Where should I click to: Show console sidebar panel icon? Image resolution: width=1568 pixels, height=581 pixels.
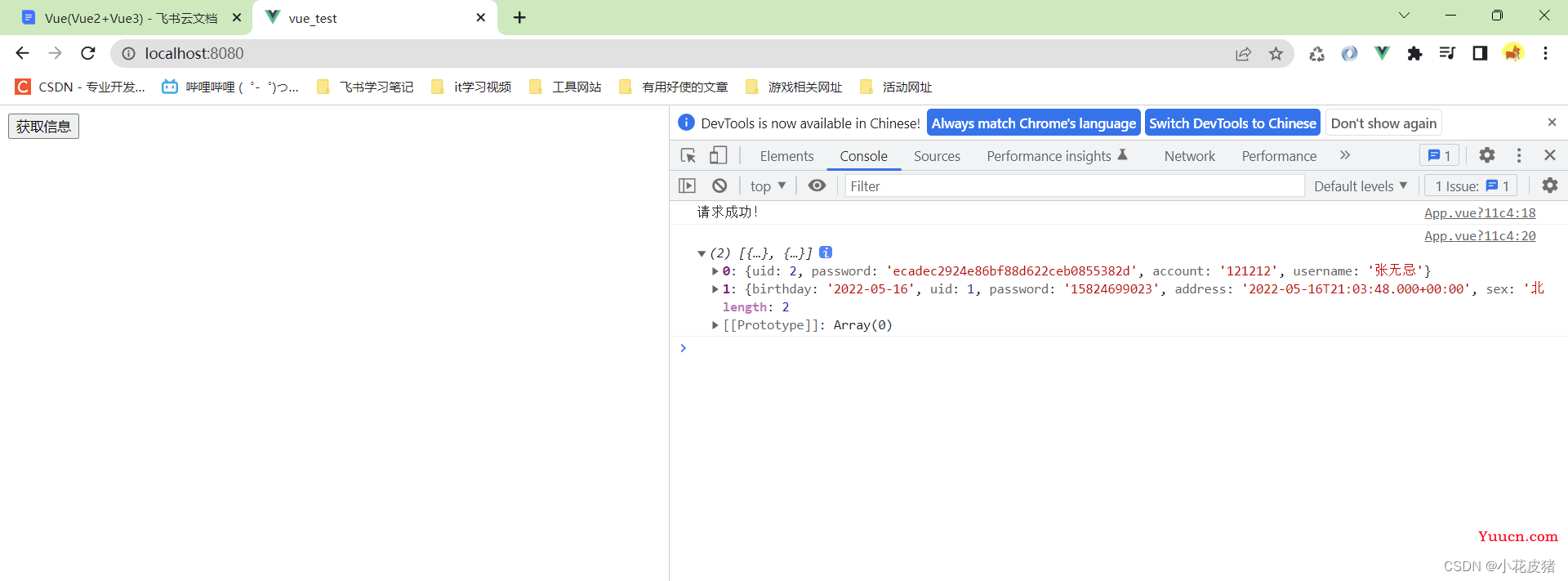[687, 185]
